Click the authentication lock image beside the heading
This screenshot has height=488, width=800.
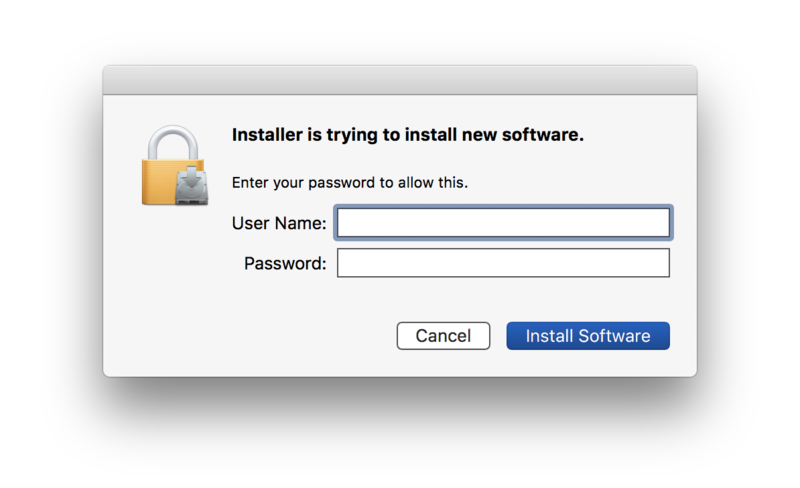[172, 168]
